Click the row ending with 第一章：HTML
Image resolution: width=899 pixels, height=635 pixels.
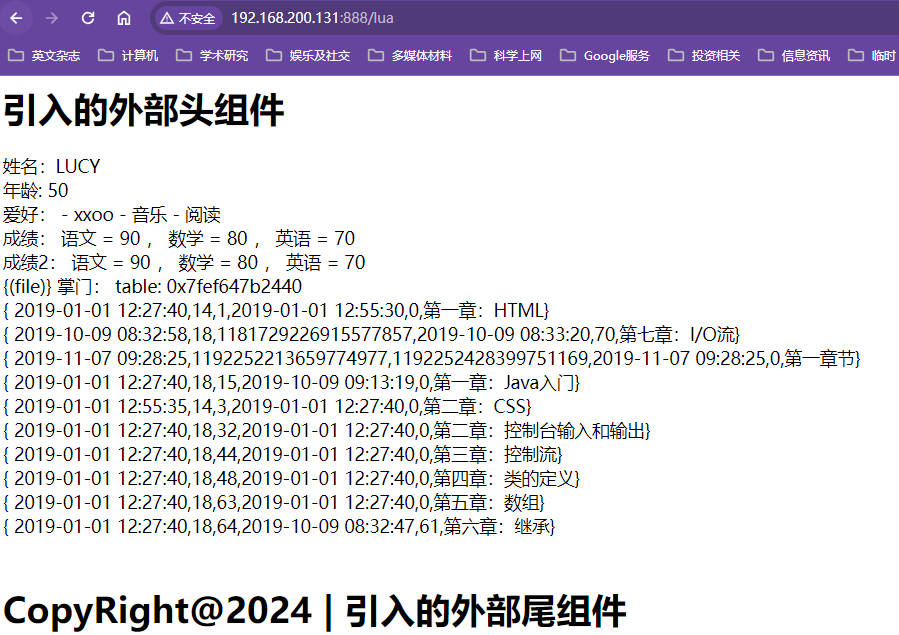pos(276,310)
